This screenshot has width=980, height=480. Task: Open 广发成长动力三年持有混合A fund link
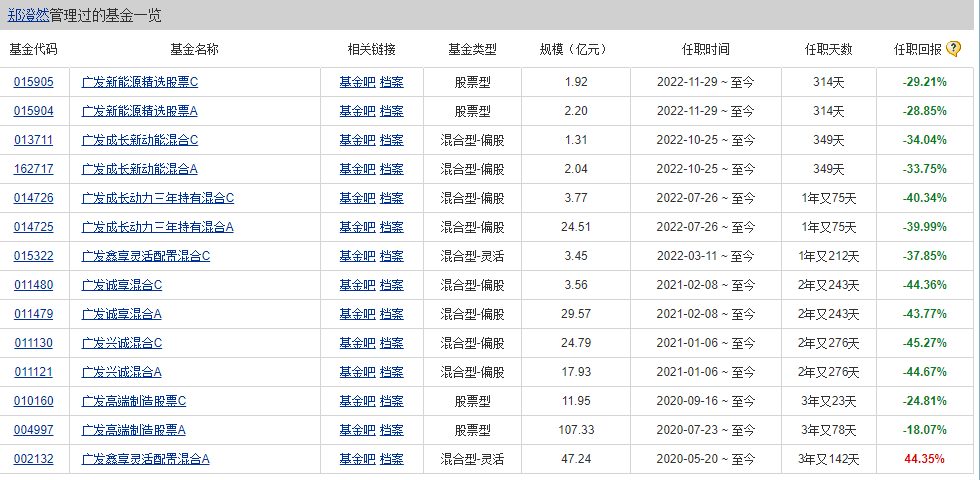[157, 227]
